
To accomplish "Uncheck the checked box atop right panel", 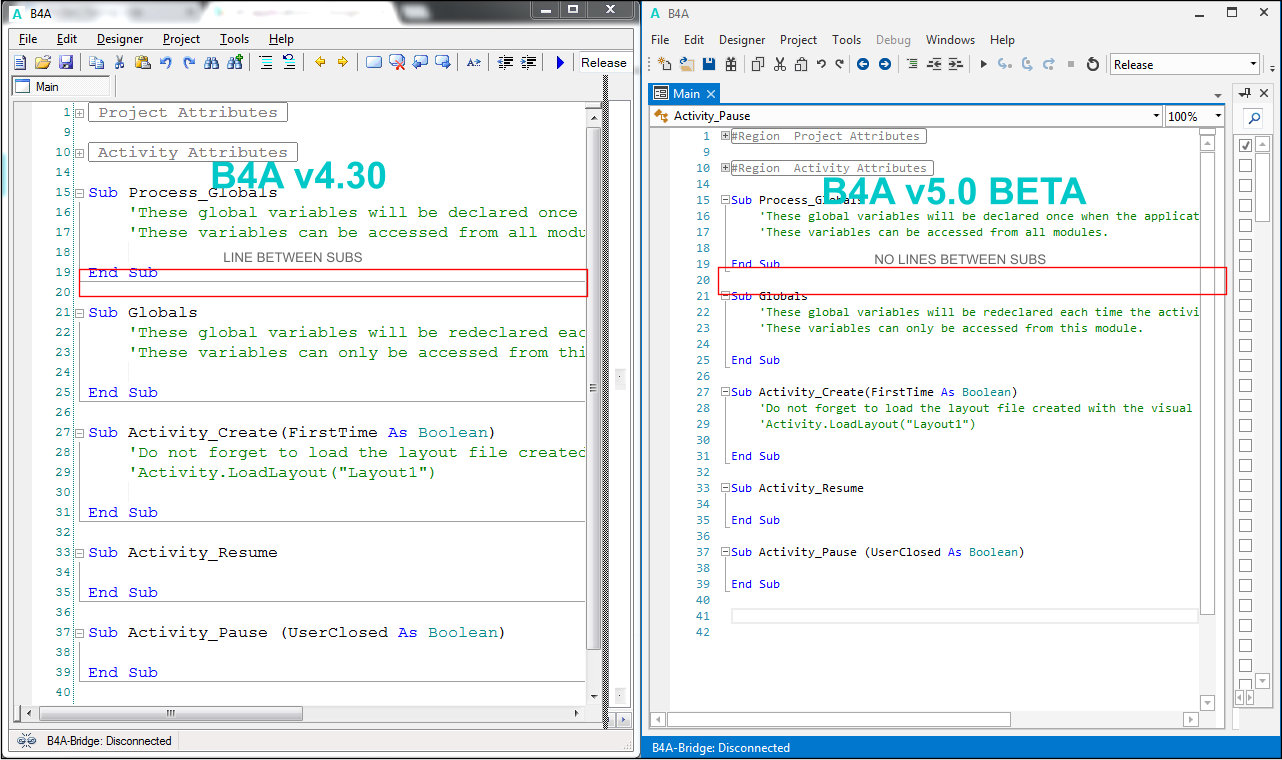I will pos(1245,146).
